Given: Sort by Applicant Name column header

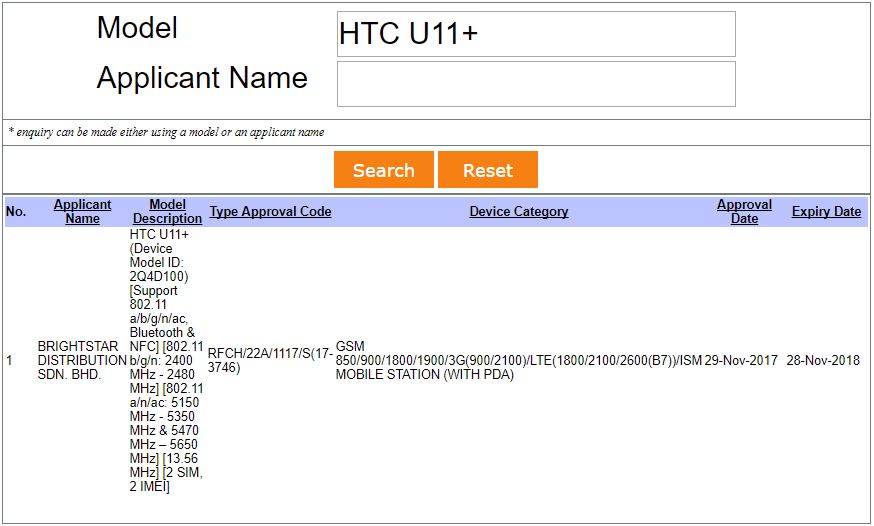Looking at the screenshot, I should [x=82, y=211].
